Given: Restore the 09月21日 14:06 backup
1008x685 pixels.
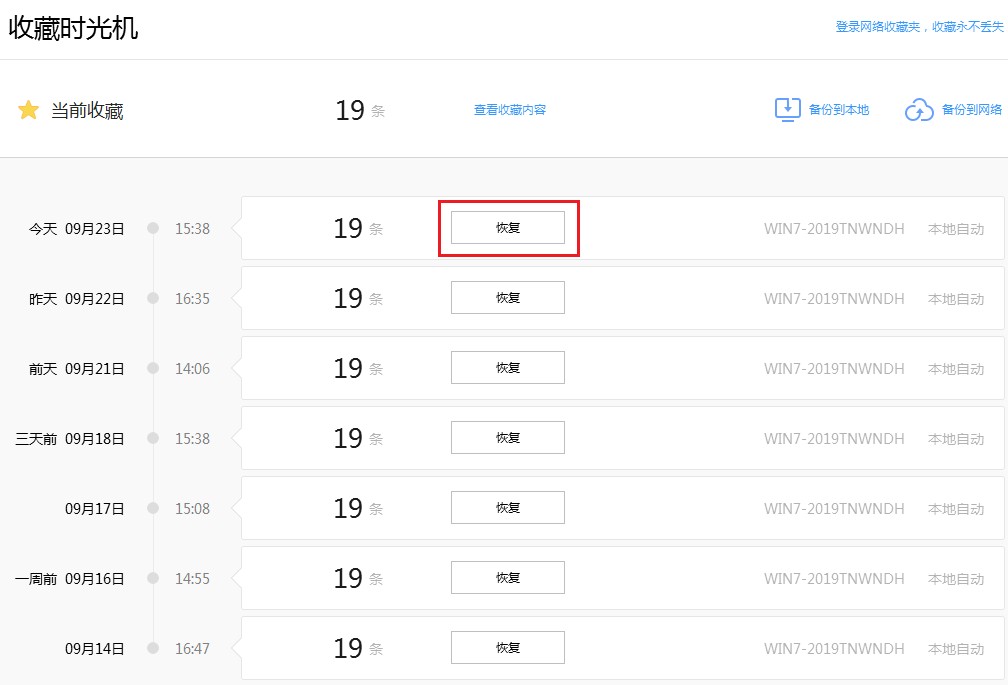Looking at the screenshot, I should click(508, 368).
